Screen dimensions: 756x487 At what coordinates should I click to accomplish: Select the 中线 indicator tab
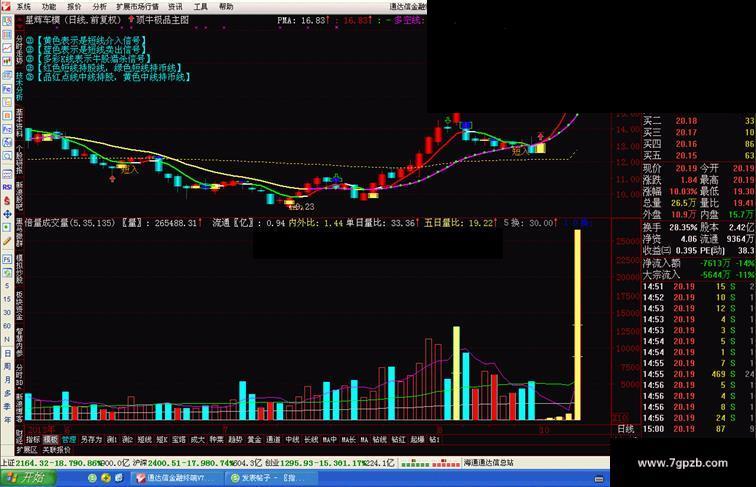tap(292, 440)
